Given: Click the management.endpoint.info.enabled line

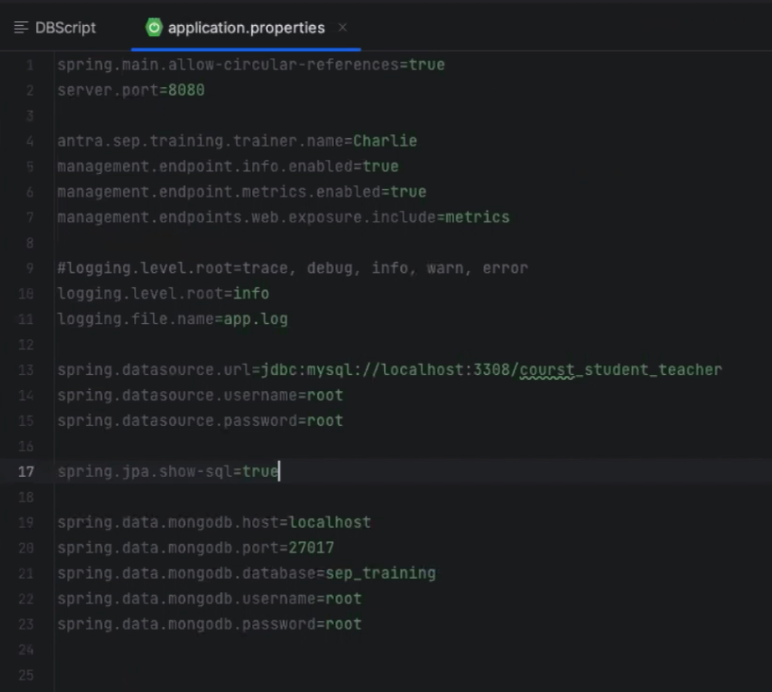Looking at the screenshot, I should [x=228, y=166].
